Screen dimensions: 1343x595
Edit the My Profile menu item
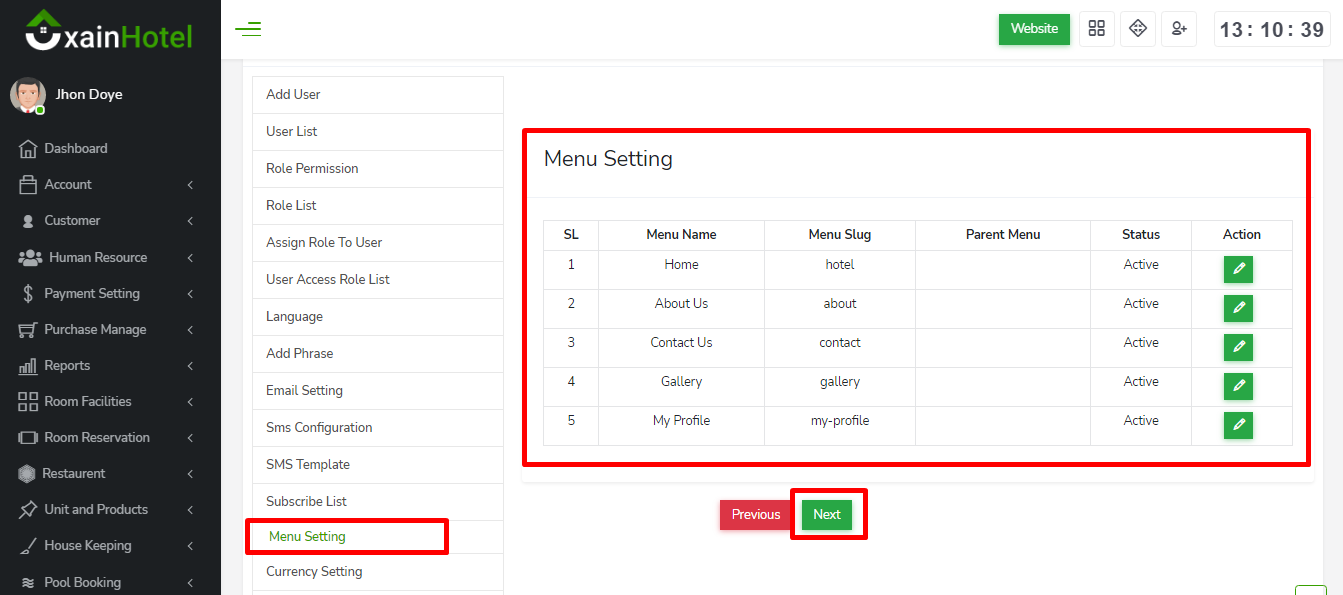(1238, 426)
